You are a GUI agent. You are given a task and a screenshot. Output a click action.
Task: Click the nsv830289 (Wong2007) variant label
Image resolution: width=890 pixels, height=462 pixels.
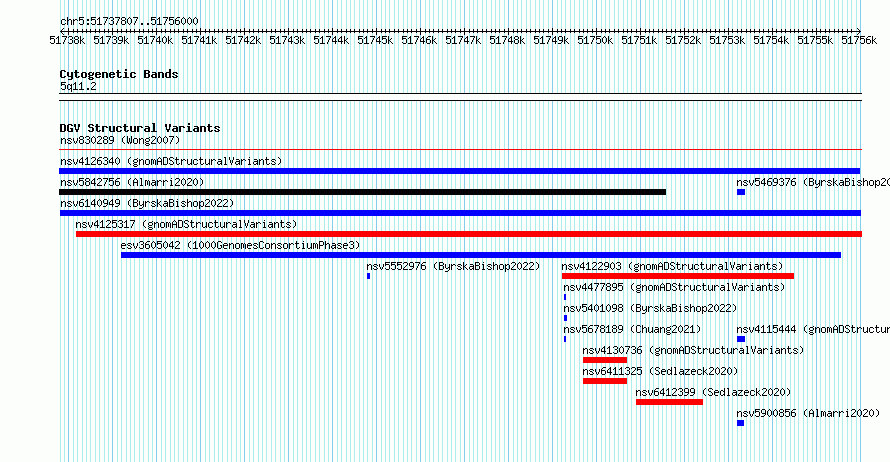120,140
